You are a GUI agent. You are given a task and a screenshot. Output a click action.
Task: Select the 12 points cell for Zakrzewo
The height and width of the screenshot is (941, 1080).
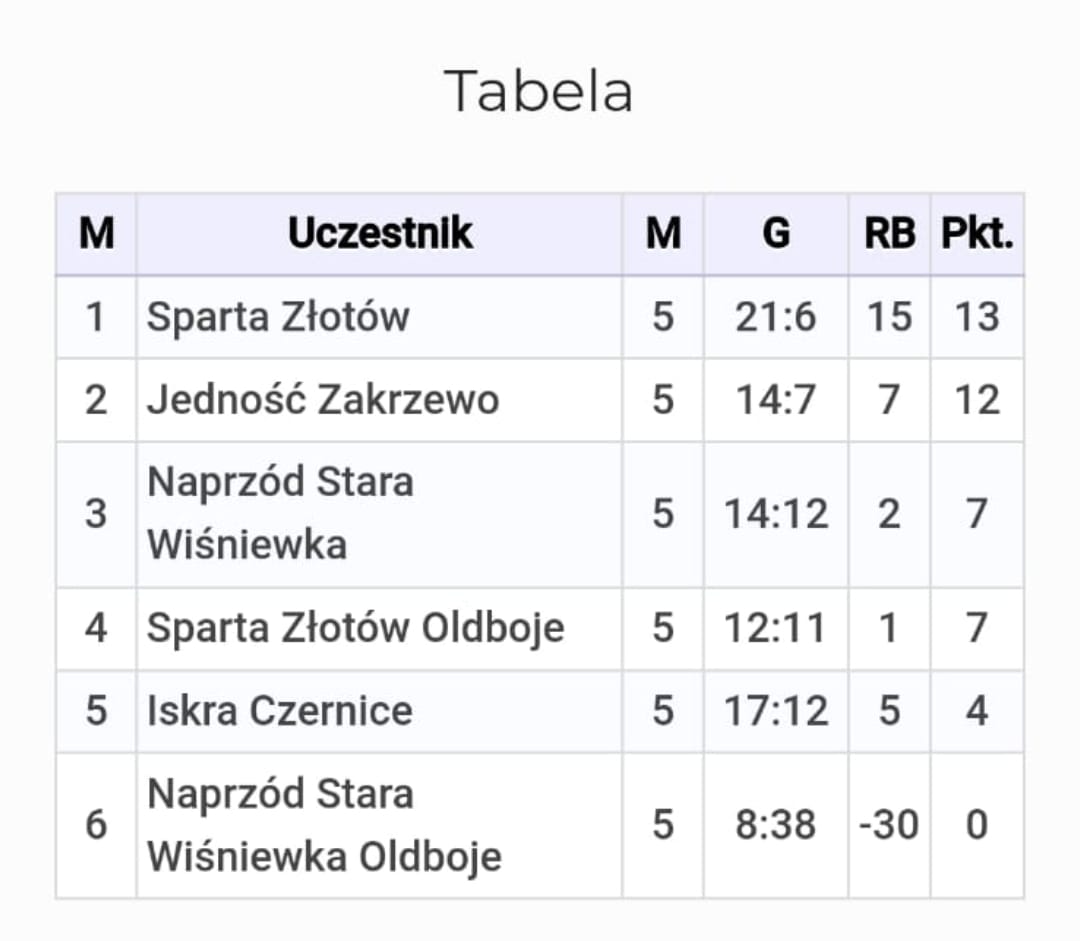click(977, 400)
